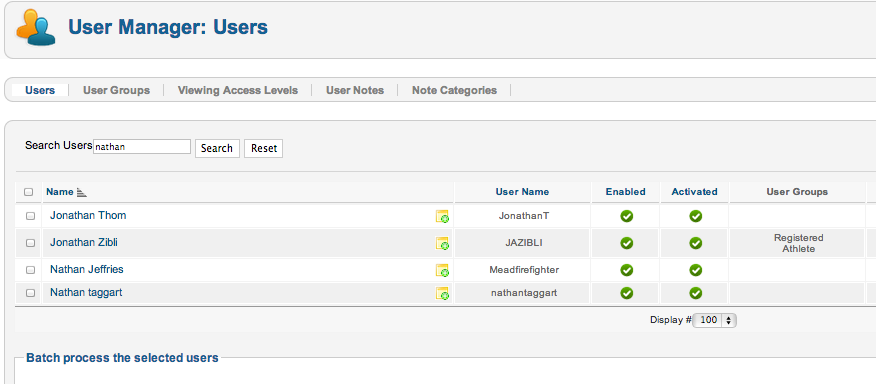
Task: Click Activated checkmark for Jonathan Thom
Action: pyautogui.click(x=695, y=216)
